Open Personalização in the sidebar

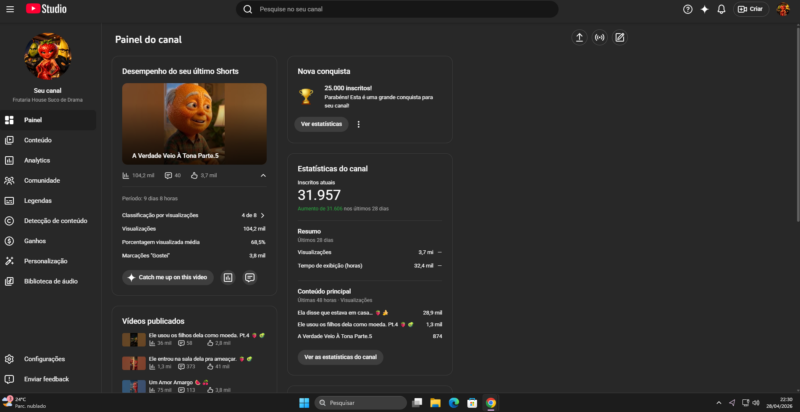click(x=48, y=261)
